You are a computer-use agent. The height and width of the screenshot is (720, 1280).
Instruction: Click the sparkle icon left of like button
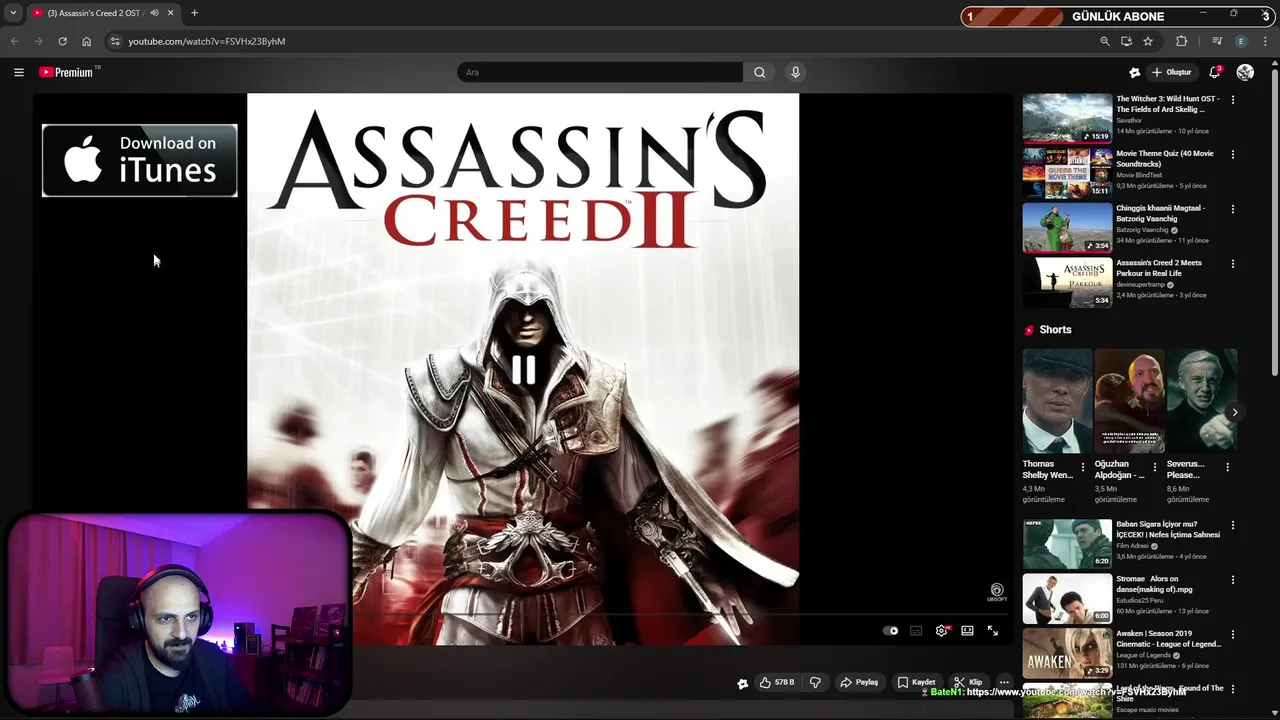click(x=742, y=683)
